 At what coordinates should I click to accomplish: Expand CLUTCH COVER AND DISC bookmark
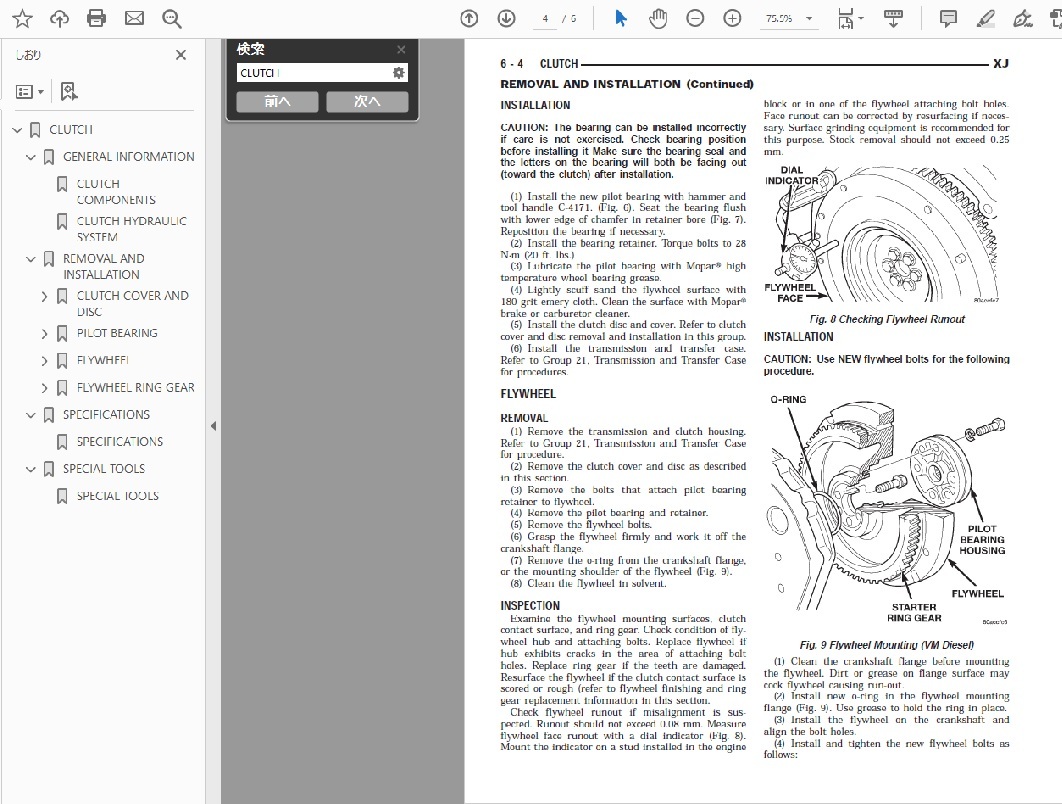44,296
